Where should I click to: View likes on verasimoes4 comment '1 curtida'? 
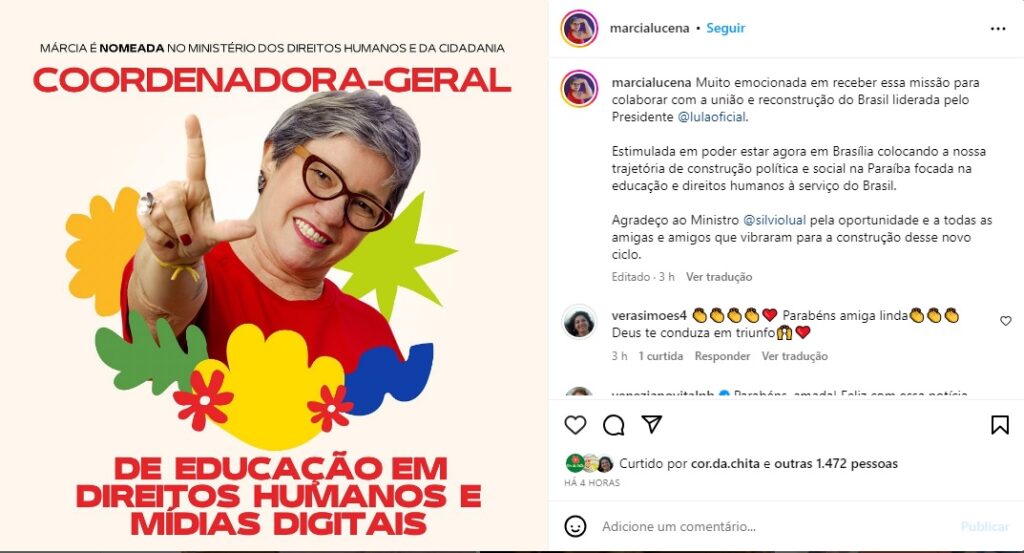[x=661, y=356]
